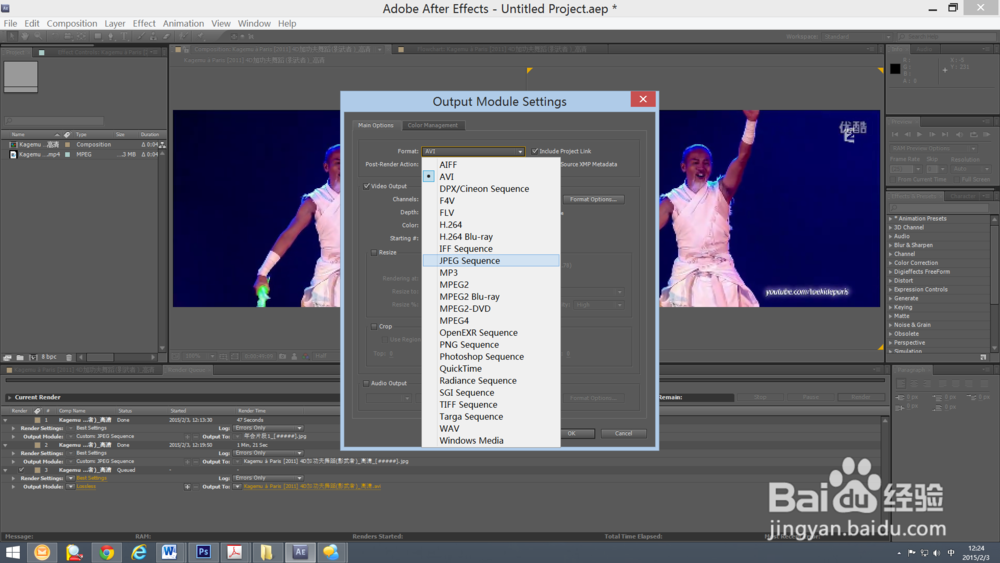The height and width of the screenshot is (563, 1000).
Task: Create new folder in Project panel
Action: tap(20, 357)
